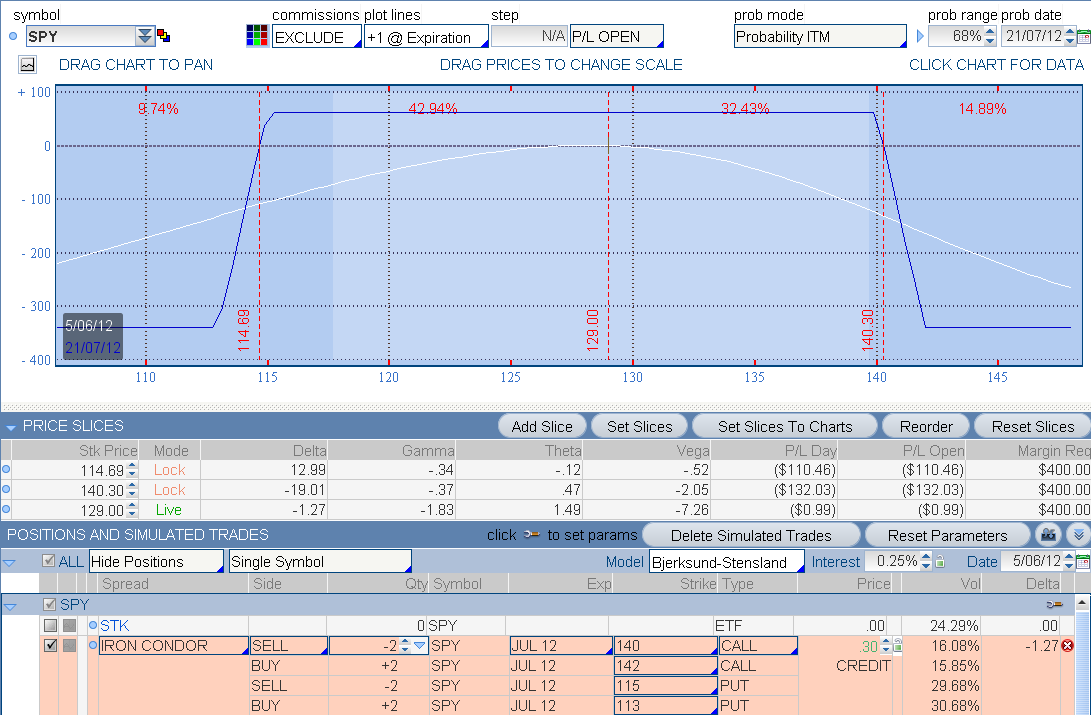Viewport: 1091px width, 715px height.
Task: Click the lock icon beside the .30 price
Action: (898, 645)
